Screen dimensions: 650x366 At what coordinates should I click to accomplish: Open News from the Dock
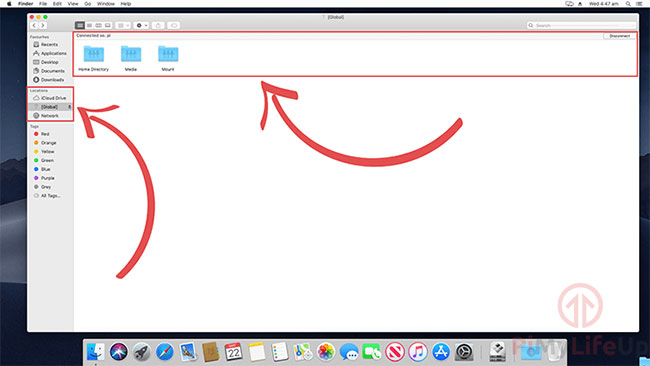coord(395,352)
